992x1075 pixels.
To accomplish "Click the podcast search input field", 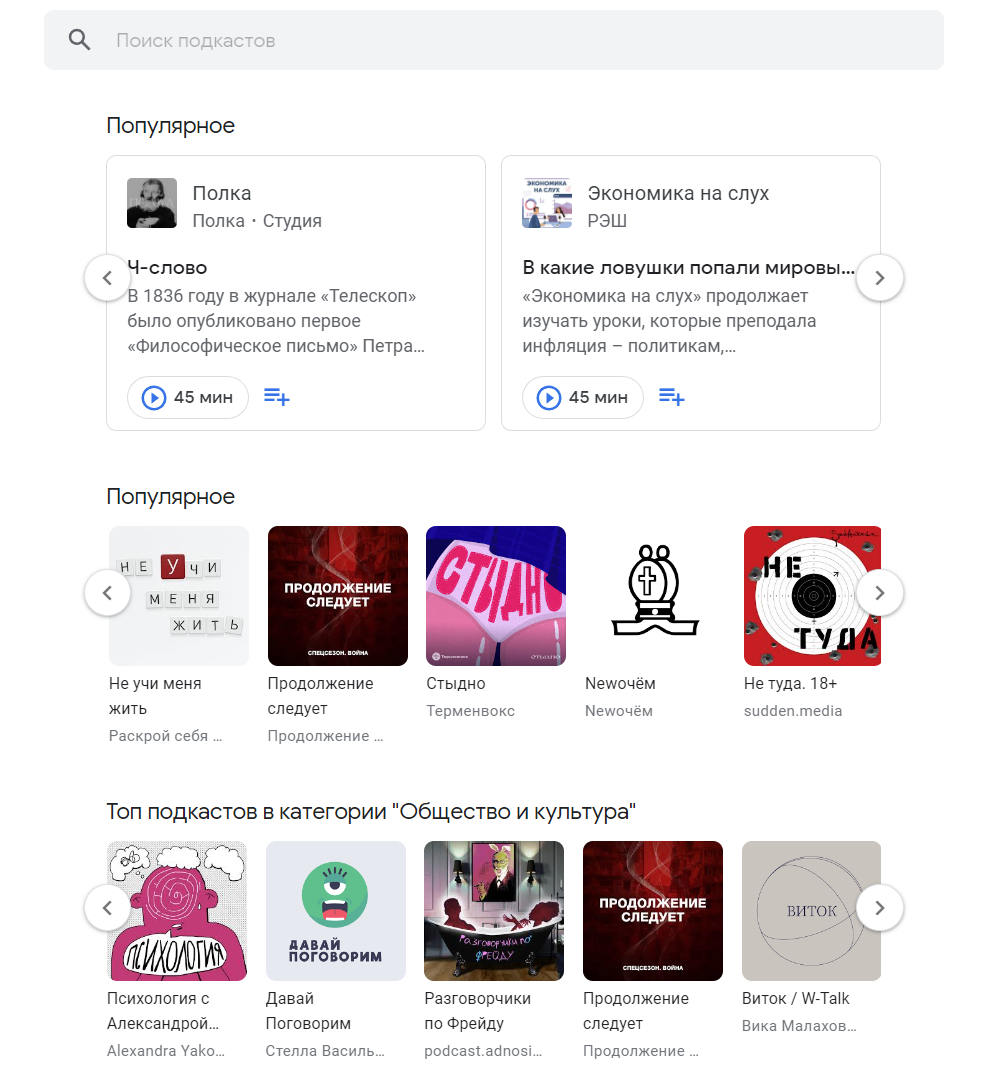I will (500, 41).
